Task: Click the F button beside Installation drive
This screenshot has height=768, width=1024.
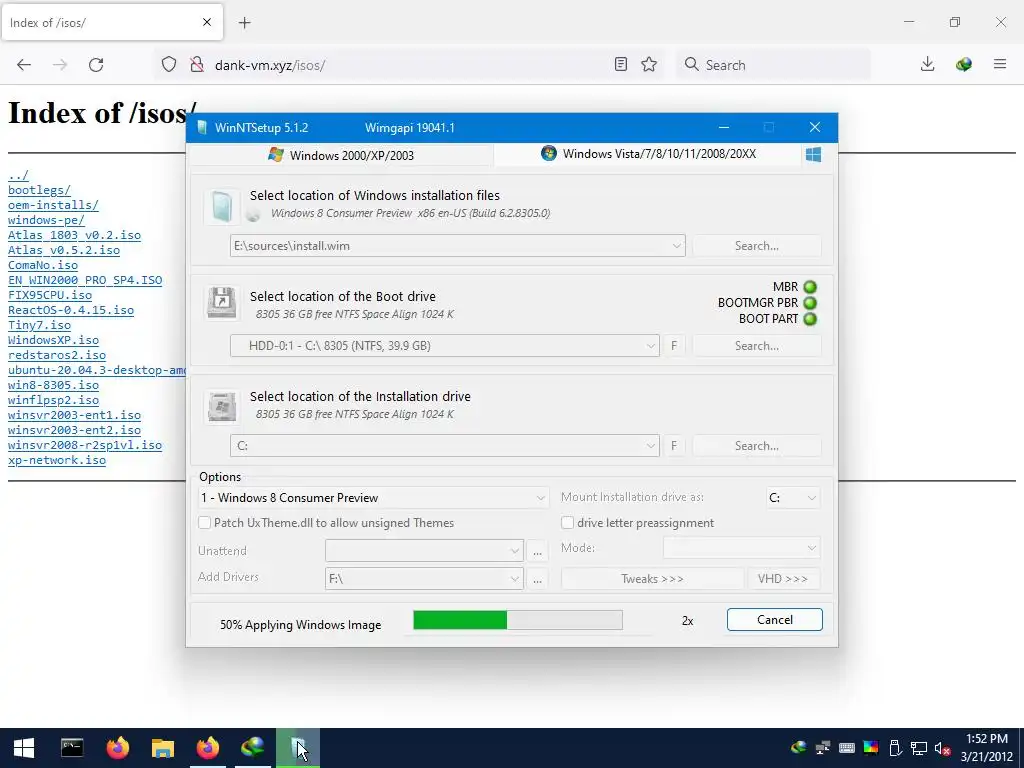Action: [674, 445]
